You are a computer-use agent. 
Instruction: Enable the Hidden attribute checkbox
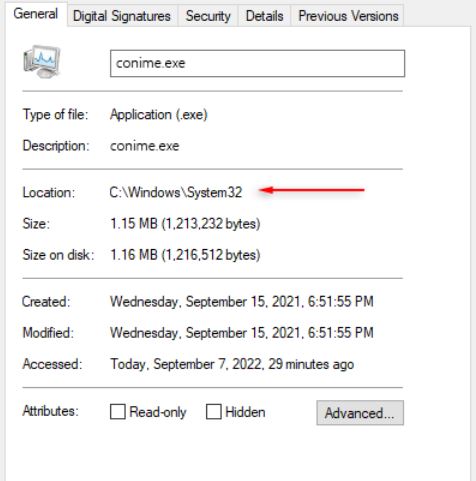point(214,412)
